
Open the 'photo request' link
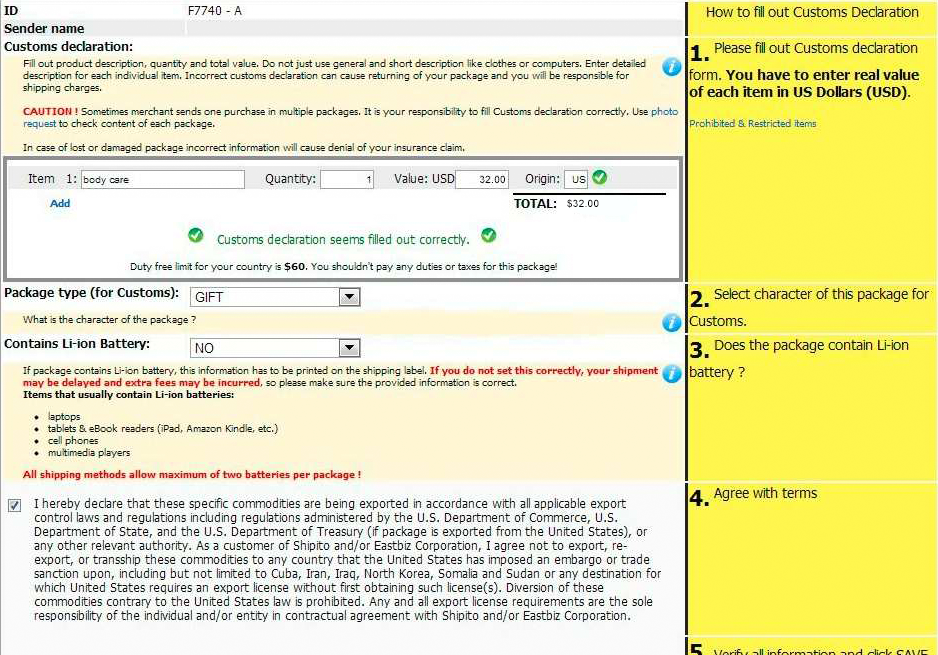[x=664, y=112]
